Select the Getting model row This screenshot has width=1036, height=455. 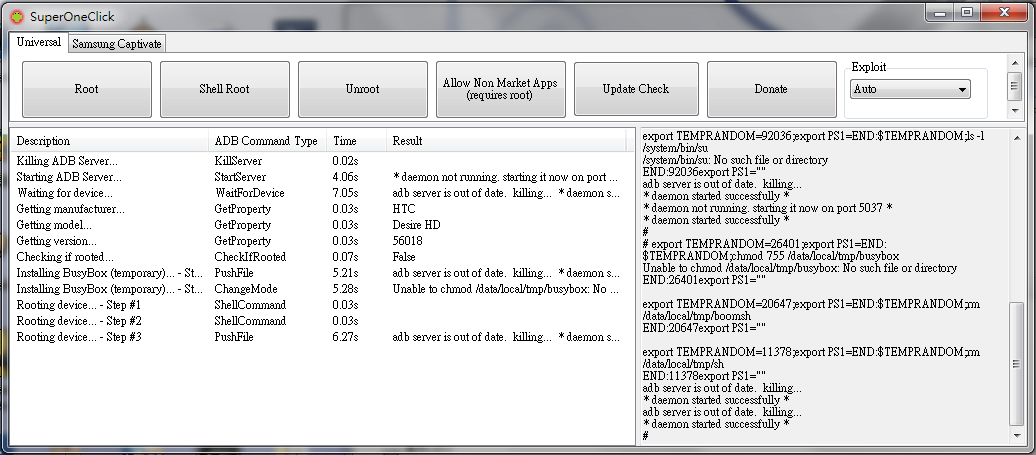coord(318,225)
